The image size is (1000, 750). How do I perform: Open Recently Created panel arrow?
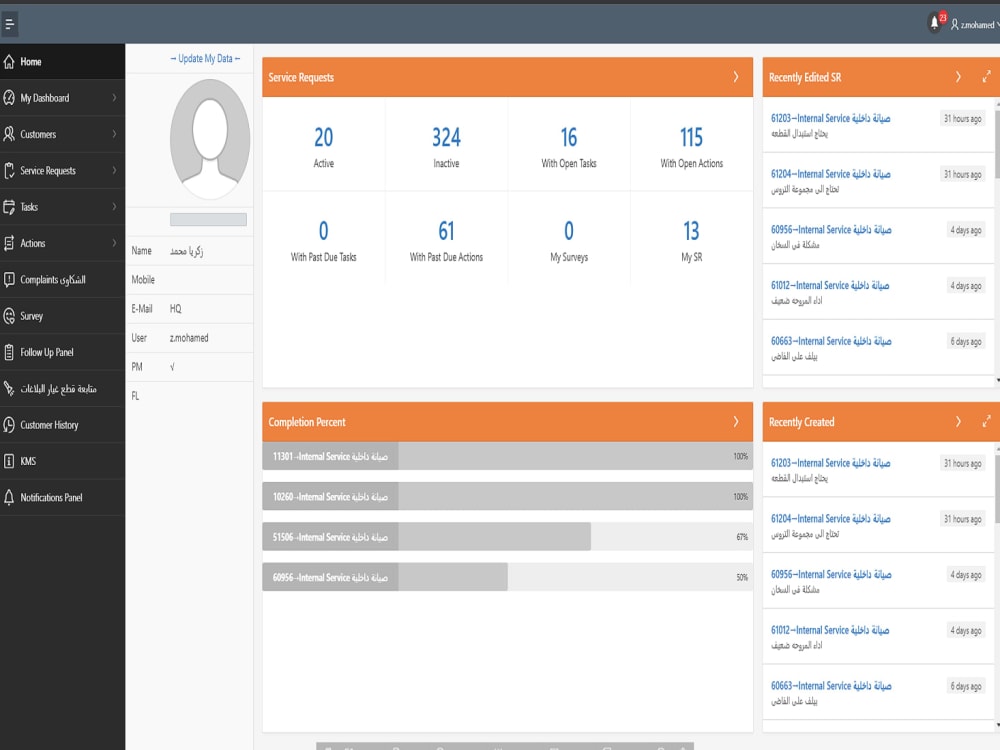pyautogui.click(x=958, y=422)
